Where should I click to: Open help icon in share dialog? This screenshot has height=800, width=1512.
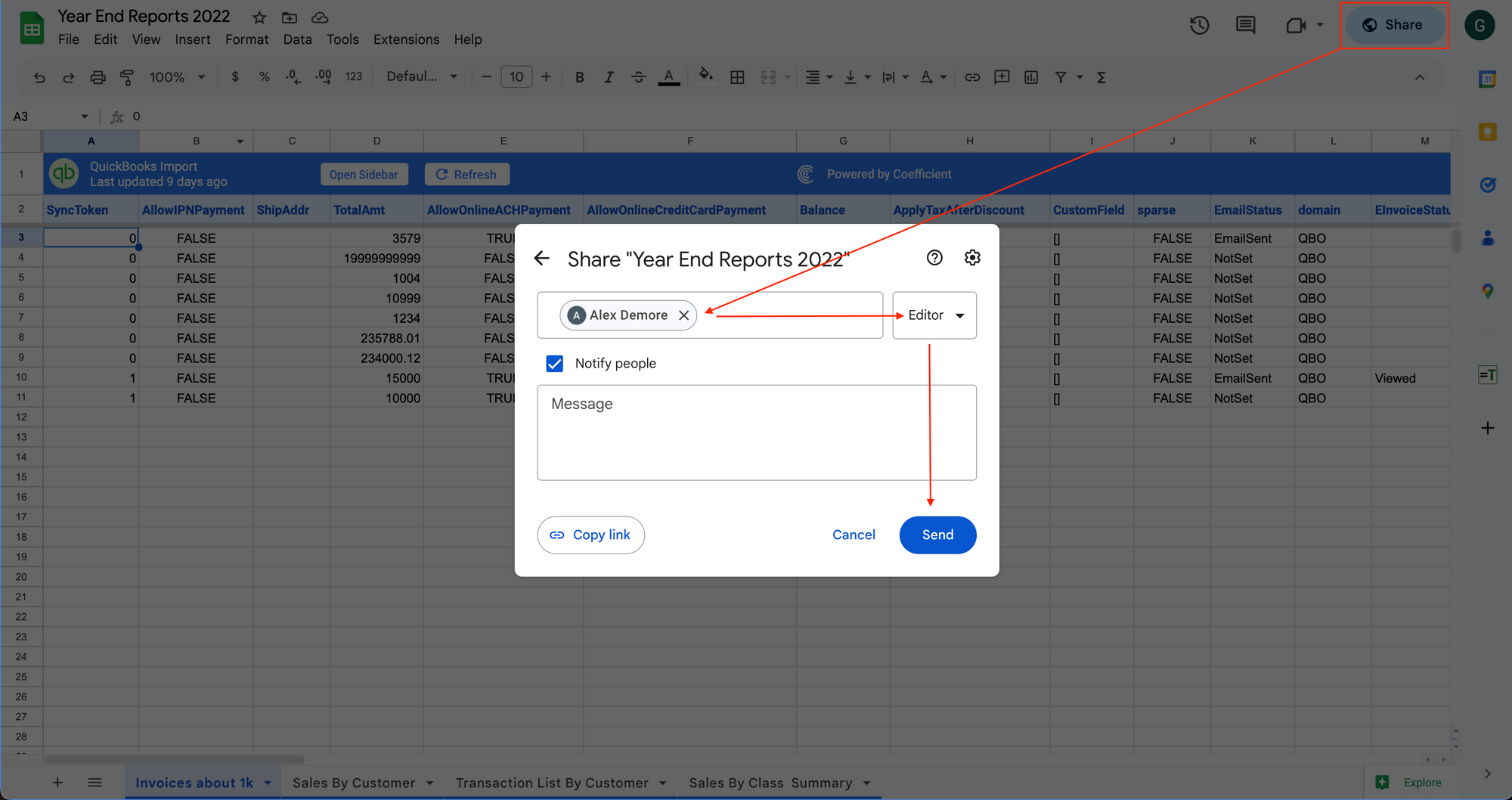934,258
